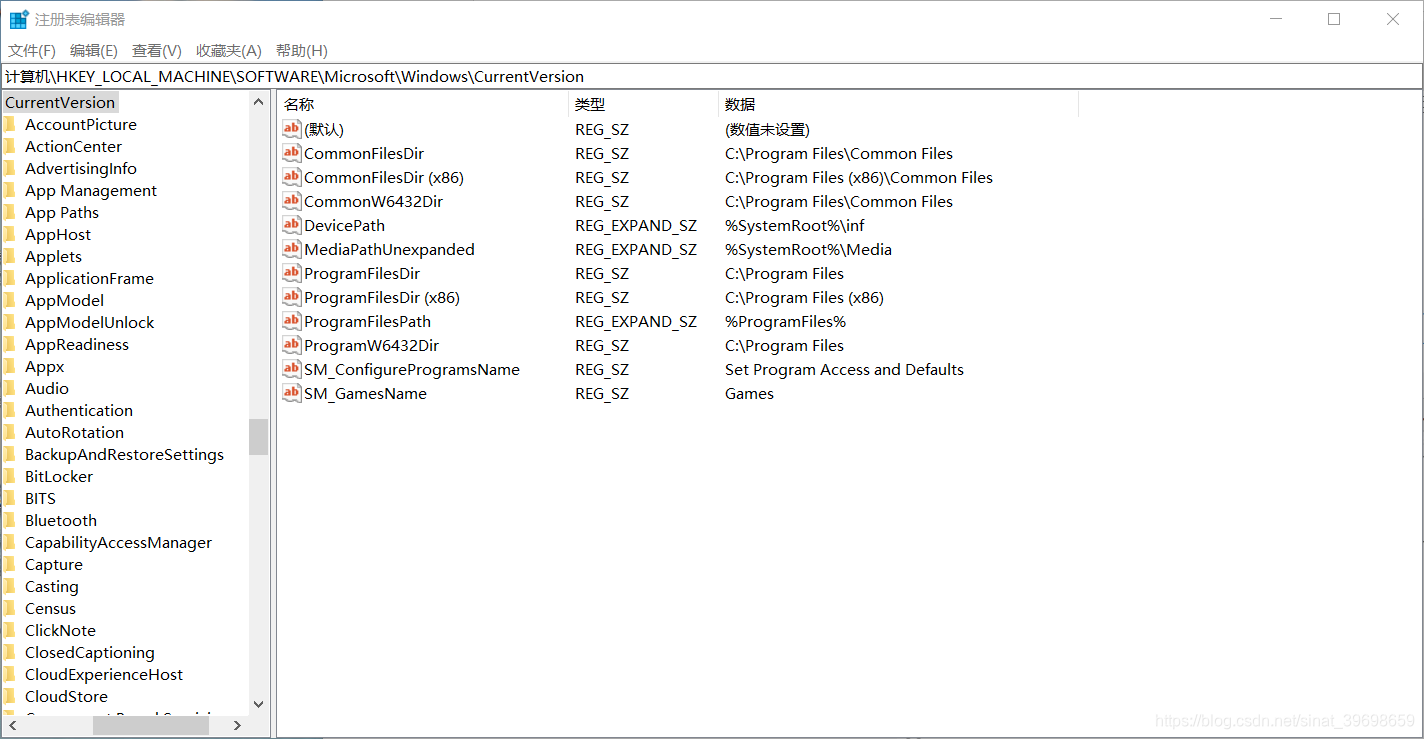Click the %ProgramFiles% data cell
The image size is (1424, 739).
tap(785, 321)
